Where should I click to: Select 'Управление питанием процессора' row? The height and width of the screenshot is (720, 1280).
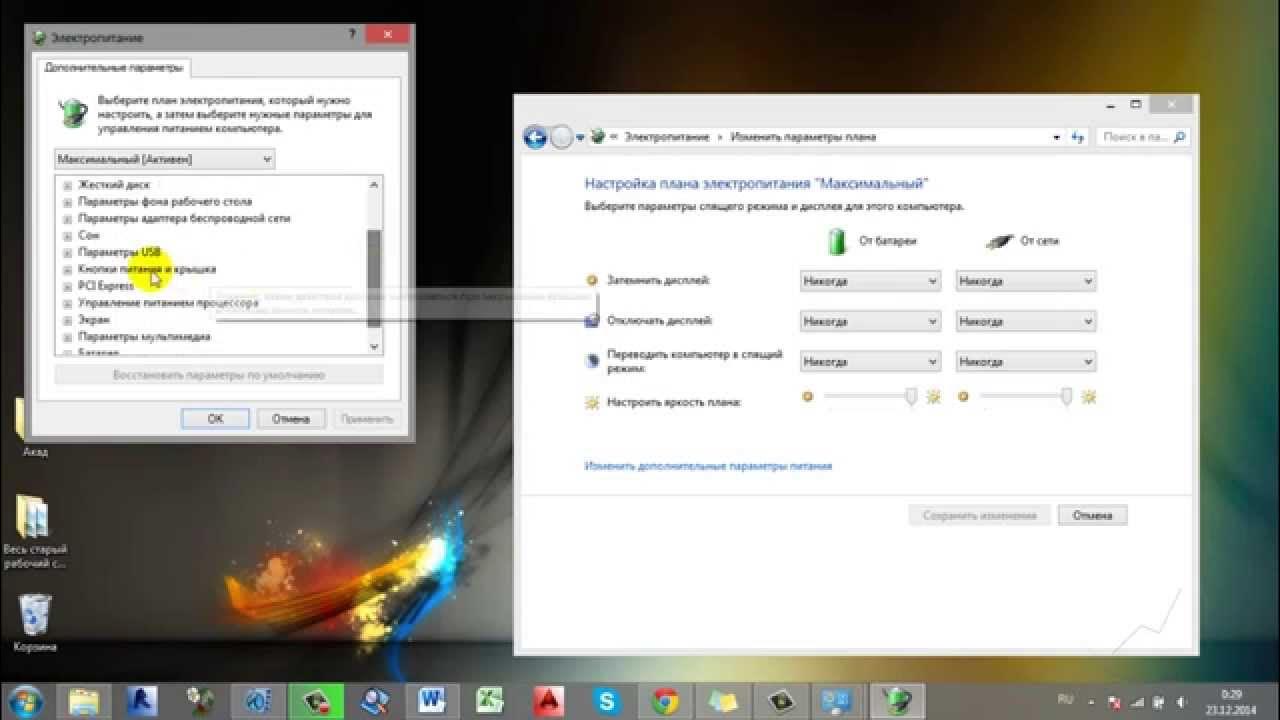click(x=168, y=303)
